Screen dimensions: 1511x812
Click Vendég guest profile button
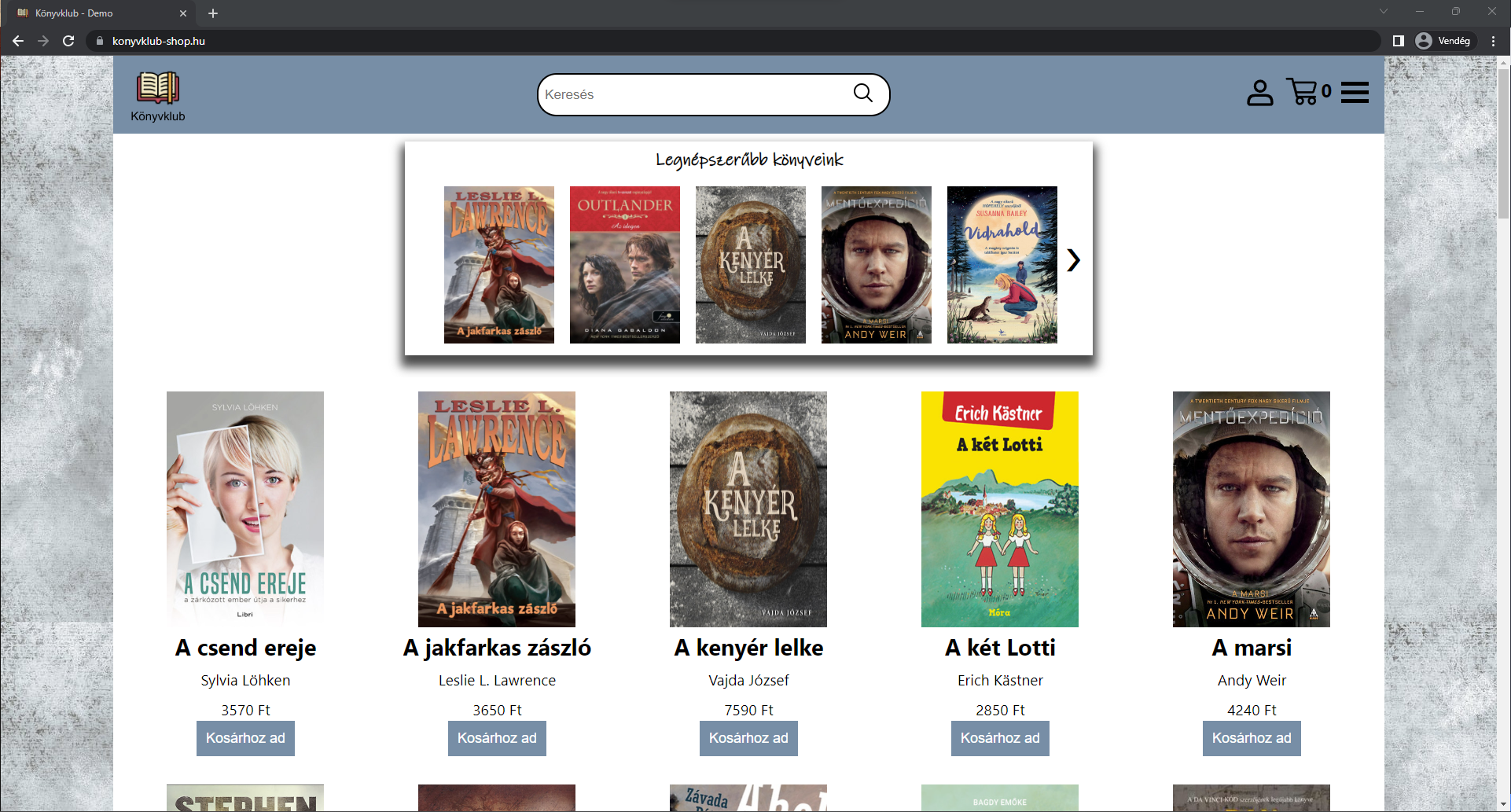coord(1443,41)
